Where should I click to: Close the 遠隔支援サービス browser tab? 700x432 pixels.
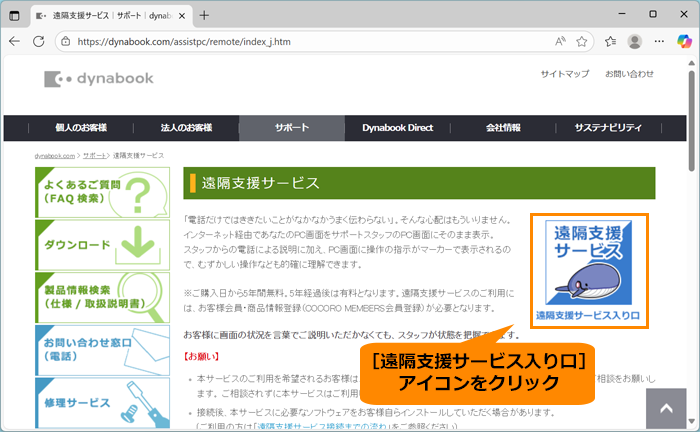pos(182,16)
